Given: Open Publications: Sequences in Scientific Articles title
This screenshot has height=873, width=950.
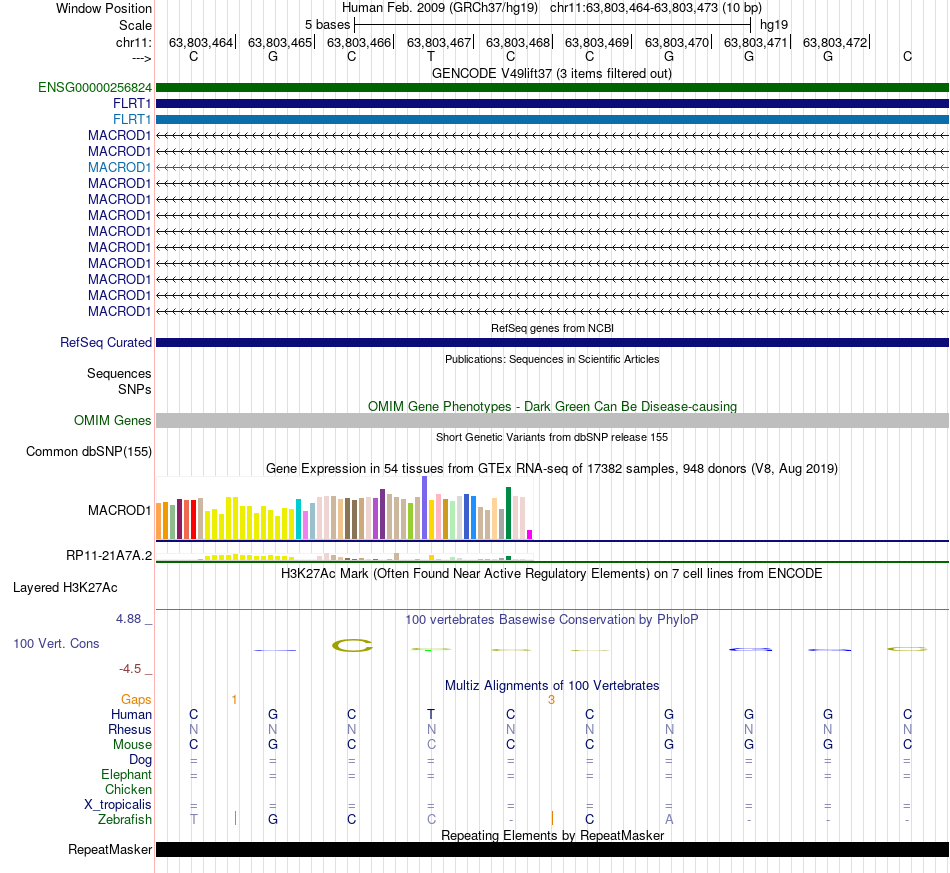Looking at the screenshot, I should [552, 359].
